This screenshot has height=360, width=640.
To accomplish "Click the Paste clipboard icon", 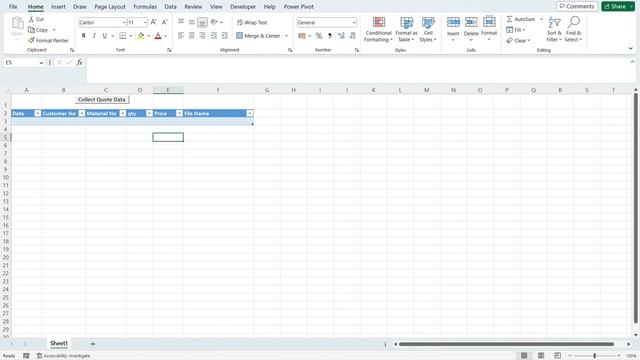I will pos(17,23).
